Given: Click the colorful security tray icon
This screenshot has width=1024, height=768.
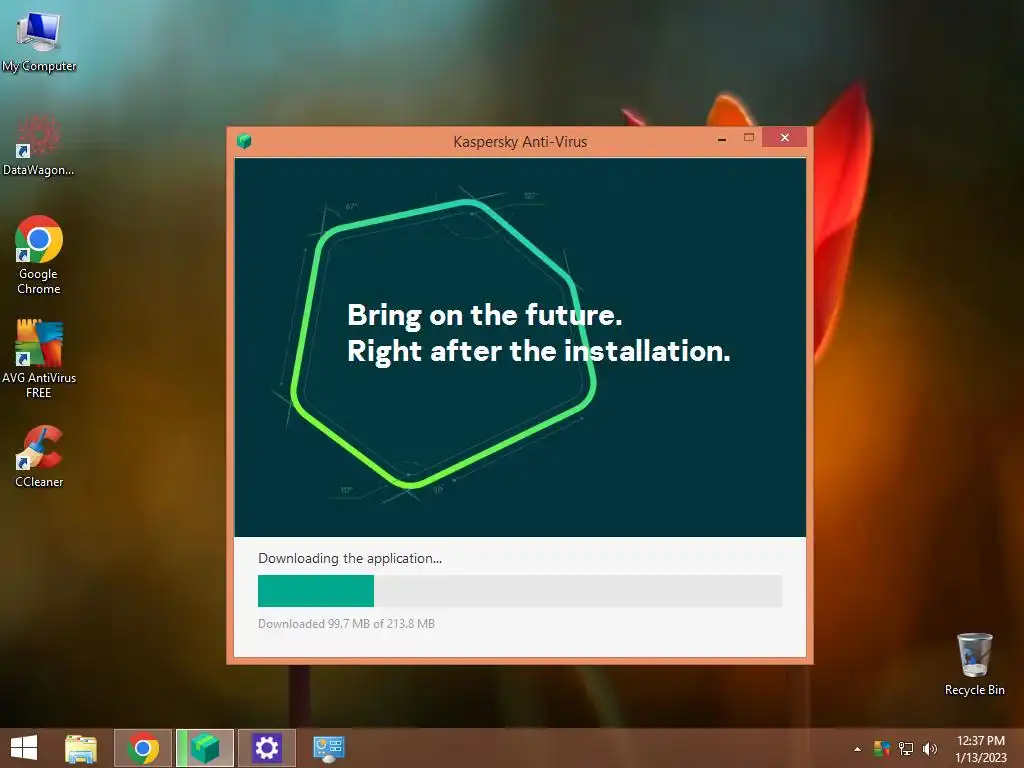Looking at the screenshot, I should pos(882,748).
